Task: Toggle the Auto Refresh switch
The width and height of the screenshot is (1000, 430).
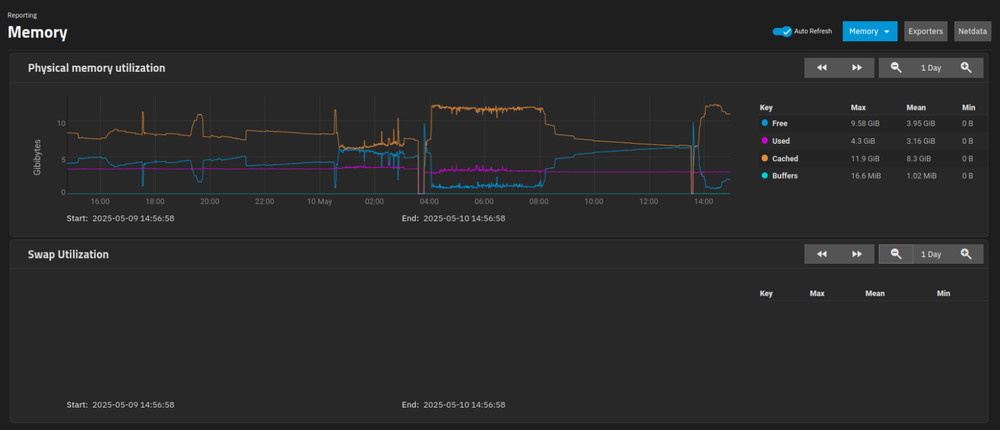Action: [782, 31]
